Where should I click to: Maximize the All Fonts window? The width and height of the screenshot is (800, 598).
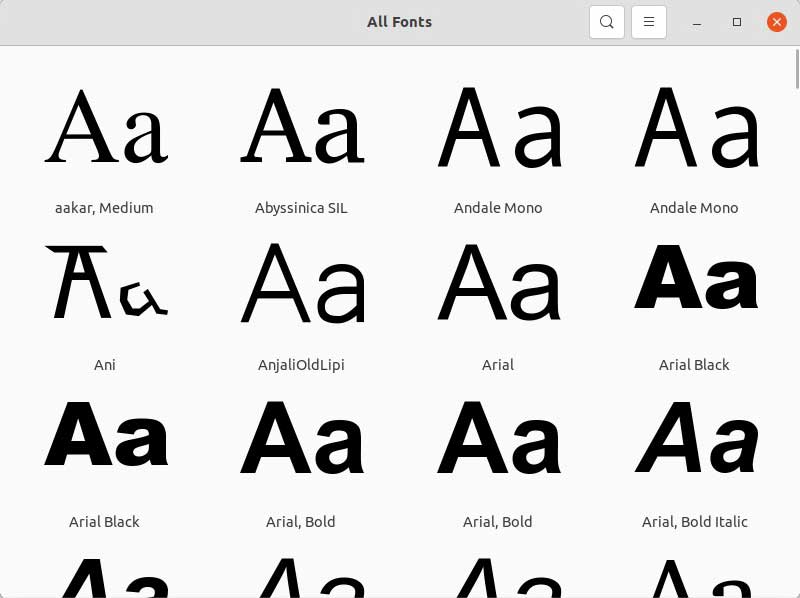(x=737, y=22)
